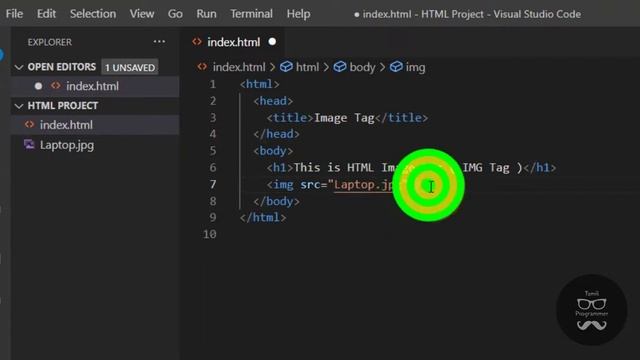
Task: Open the Selection menu
Action: coord(93,14)
